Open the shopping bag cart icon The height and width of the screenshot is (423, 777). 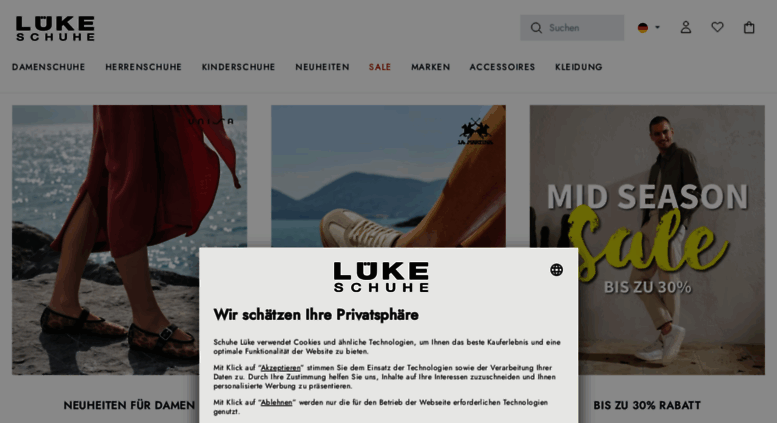point(749,27)
